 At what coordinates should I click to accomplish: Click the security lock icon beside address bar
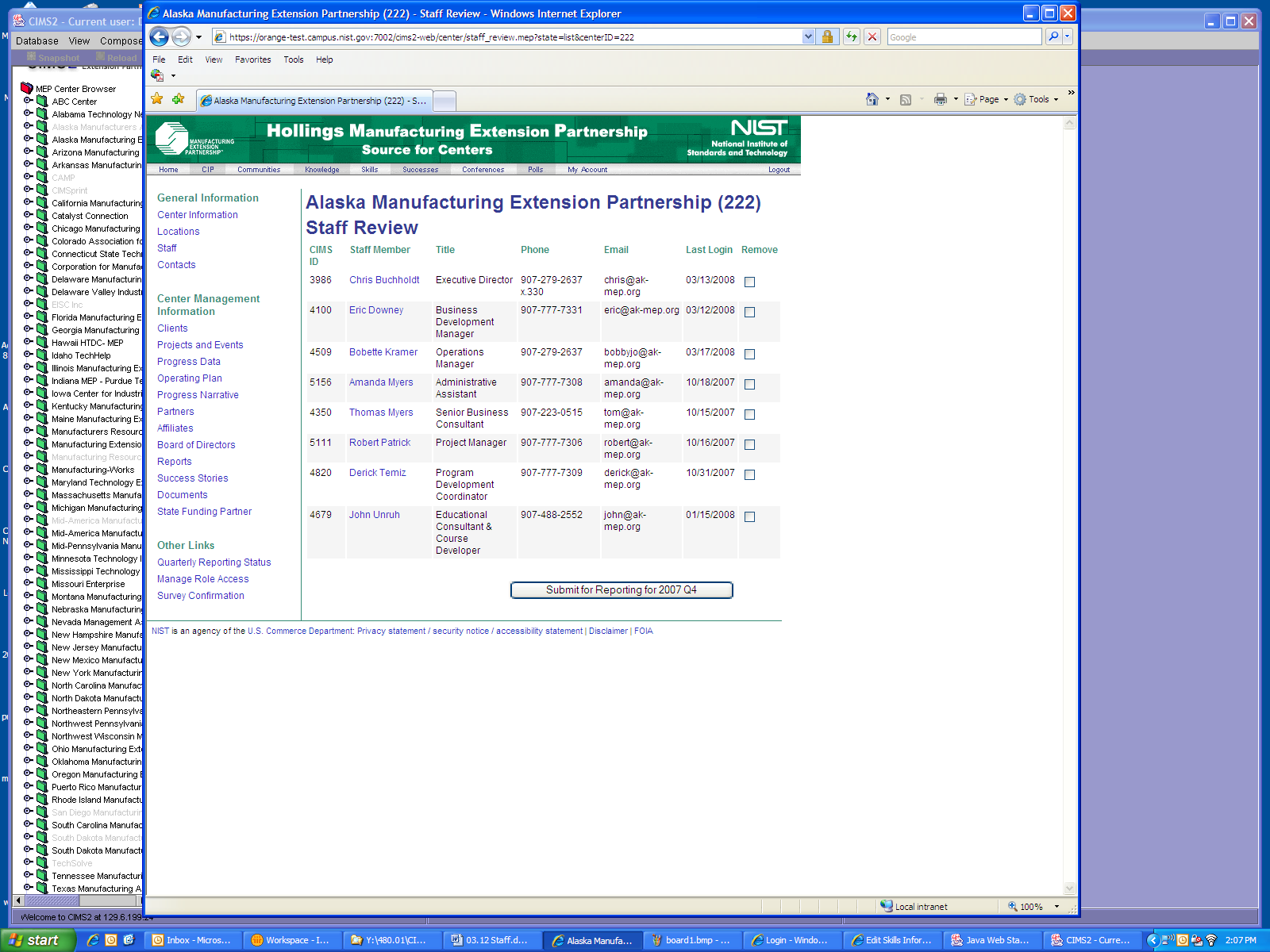click(827, 36)
